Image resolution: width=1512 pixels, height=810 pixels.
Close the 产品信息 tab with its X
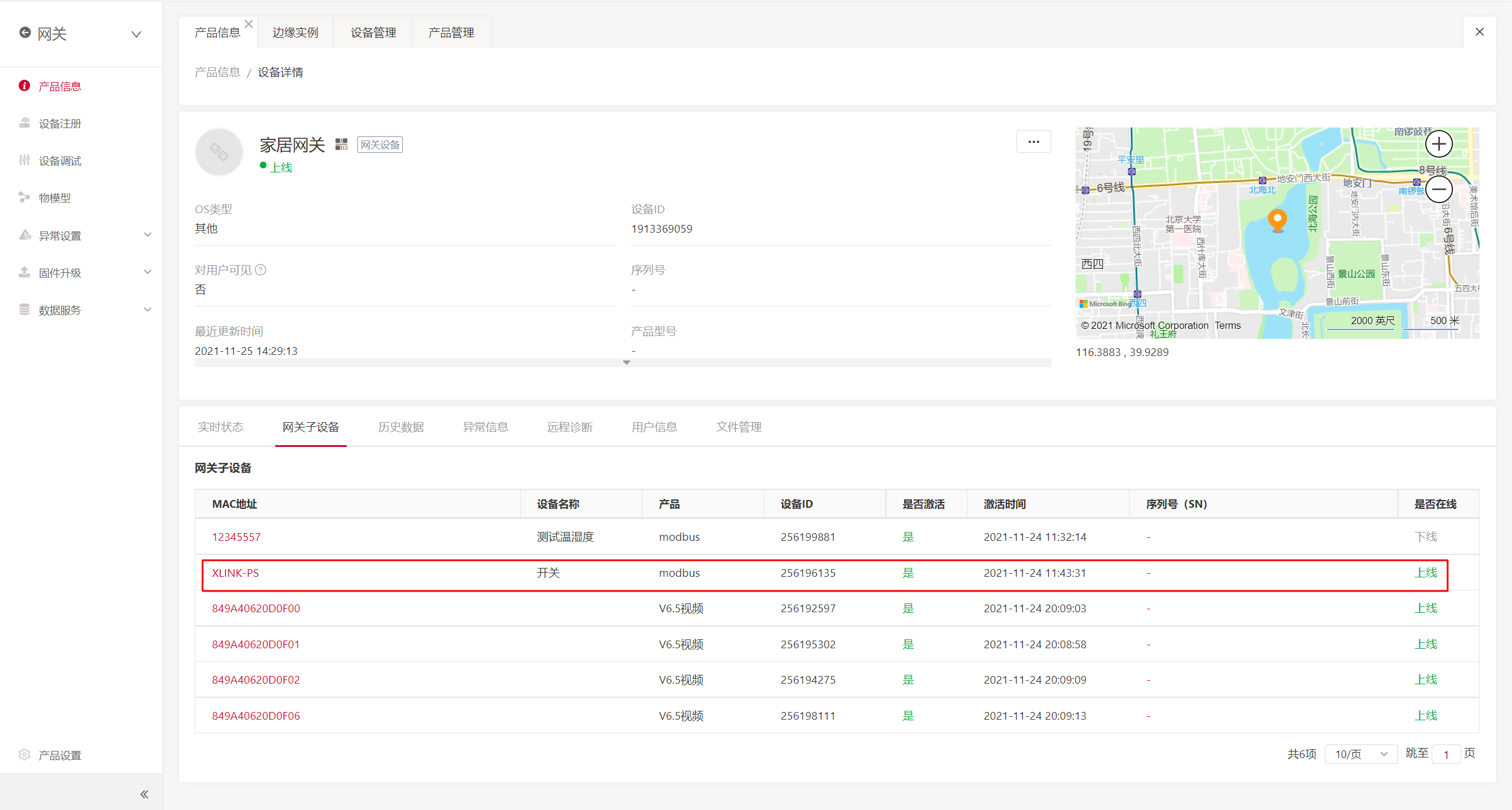coord(249,24)
